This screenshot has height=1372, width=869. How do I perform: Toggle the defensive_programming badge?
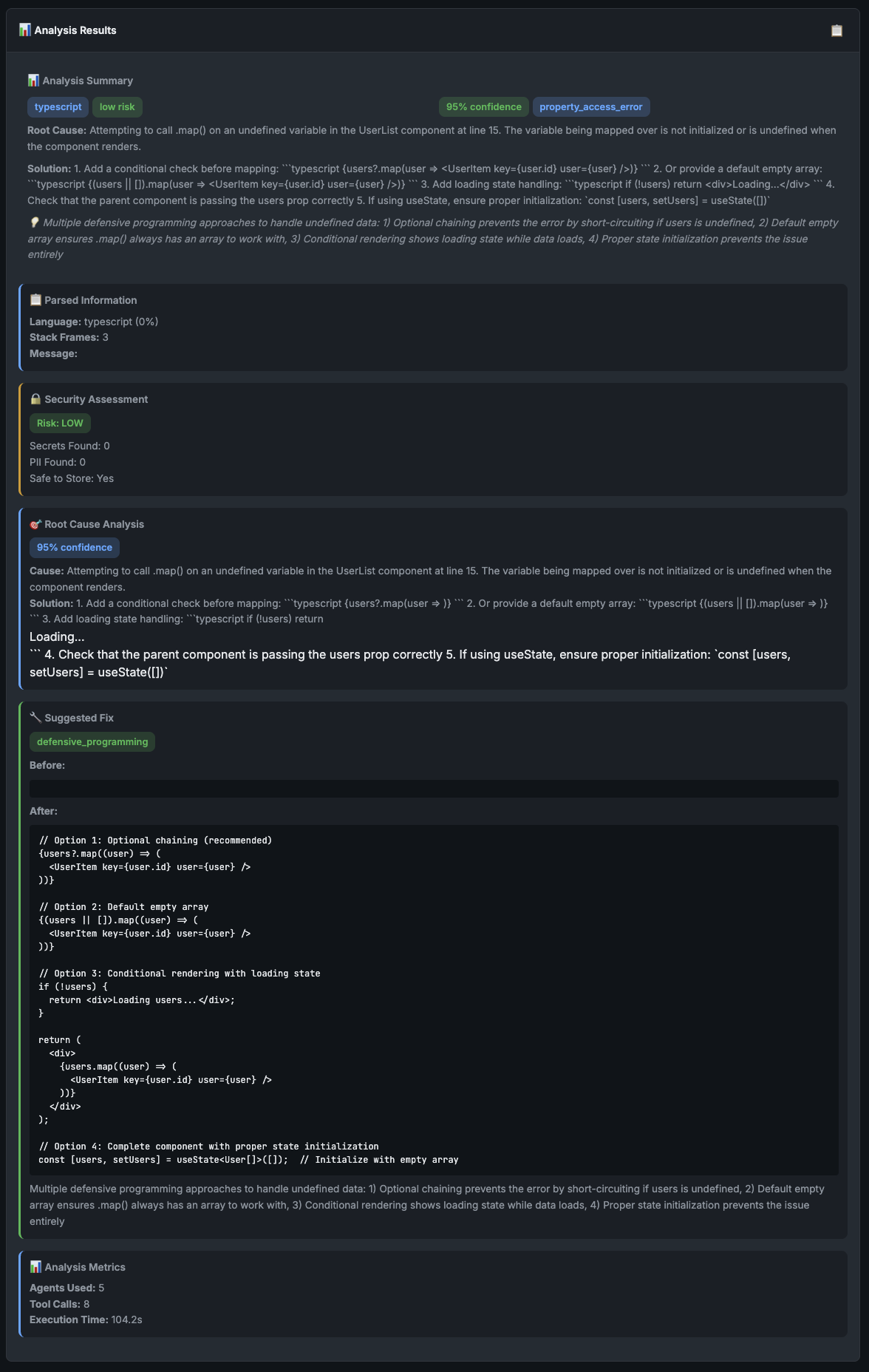(92, 741)
